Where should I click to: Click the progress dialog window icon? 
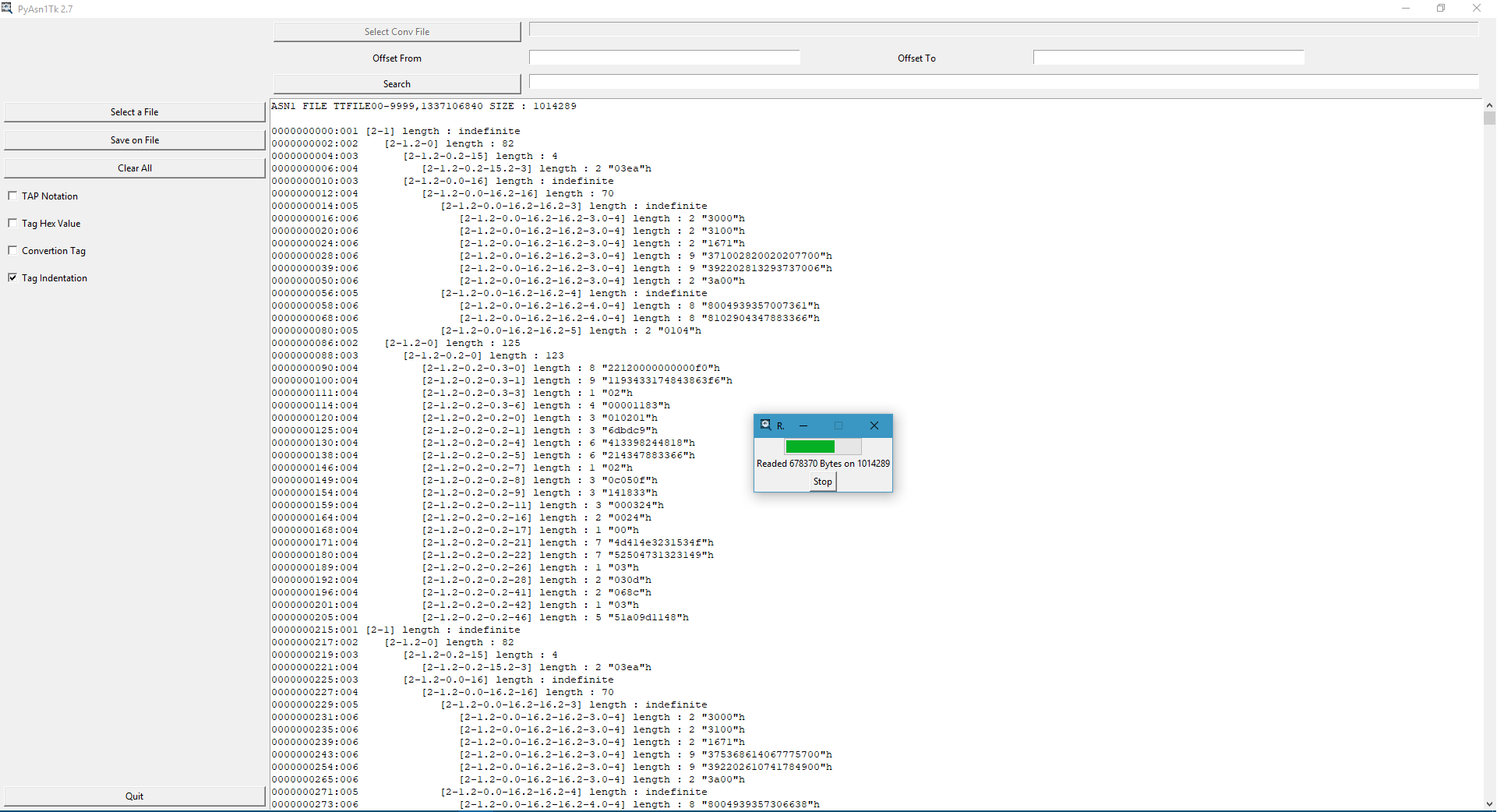coord(765,425)
